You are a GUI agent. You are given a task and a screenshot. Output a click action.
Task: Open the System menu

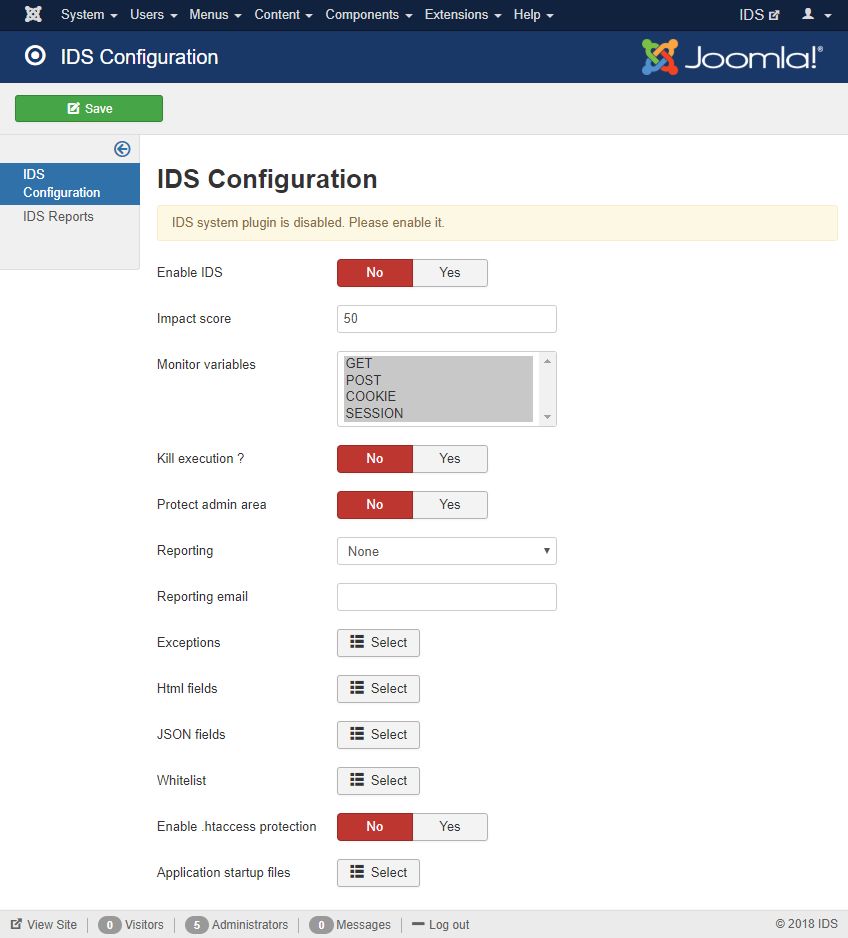point(89,14)
